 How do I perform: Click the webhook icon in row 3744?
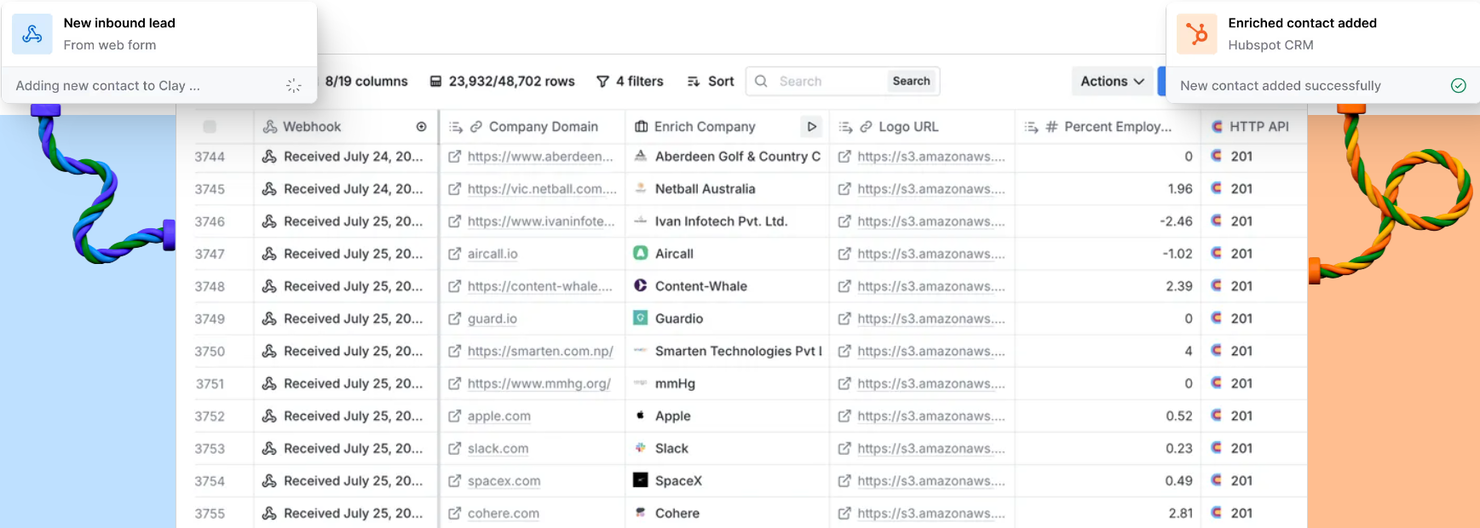pyautogui.click(x=269, y=157)
